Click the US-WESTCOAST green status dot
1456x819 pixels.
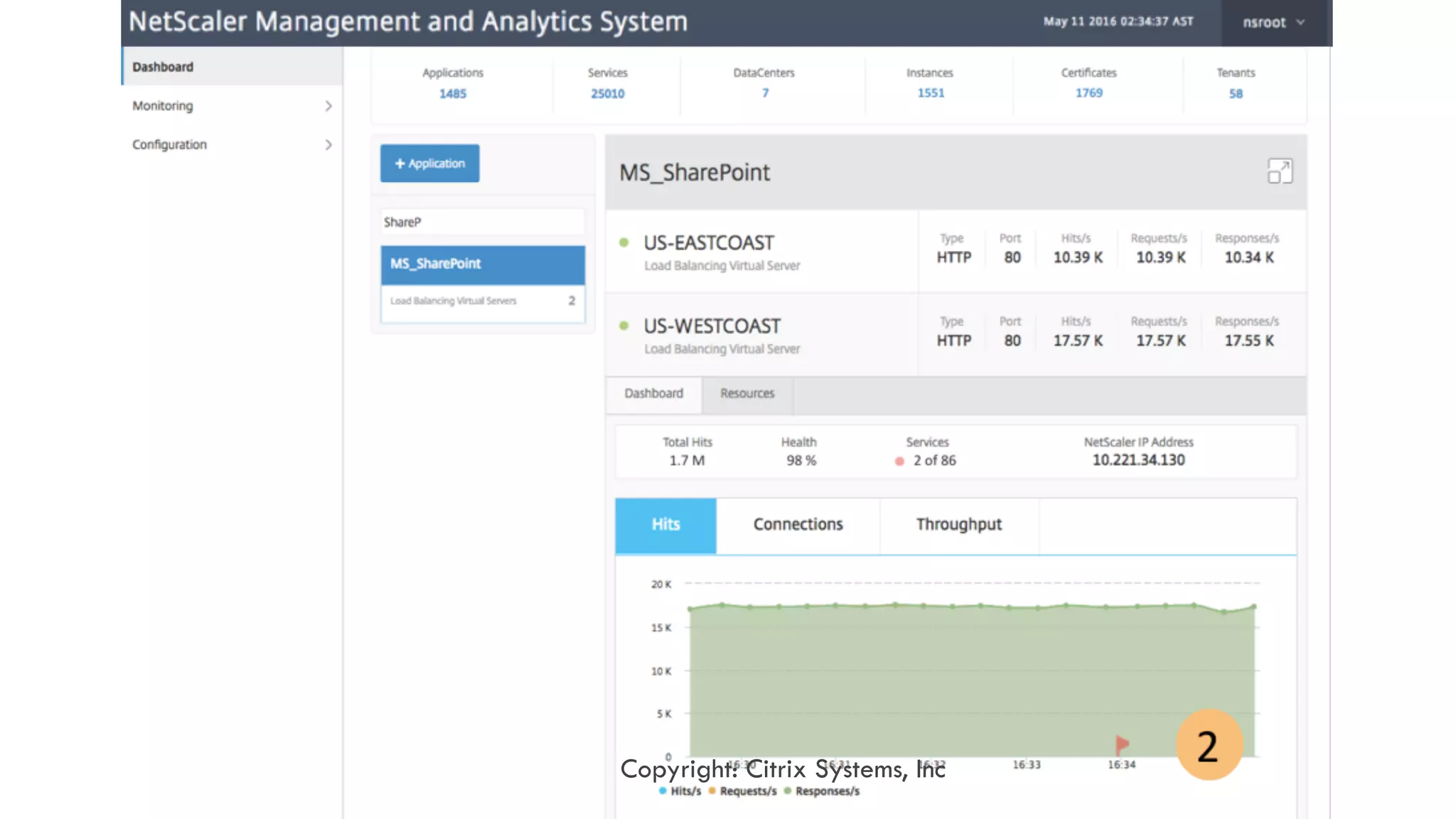624,326
